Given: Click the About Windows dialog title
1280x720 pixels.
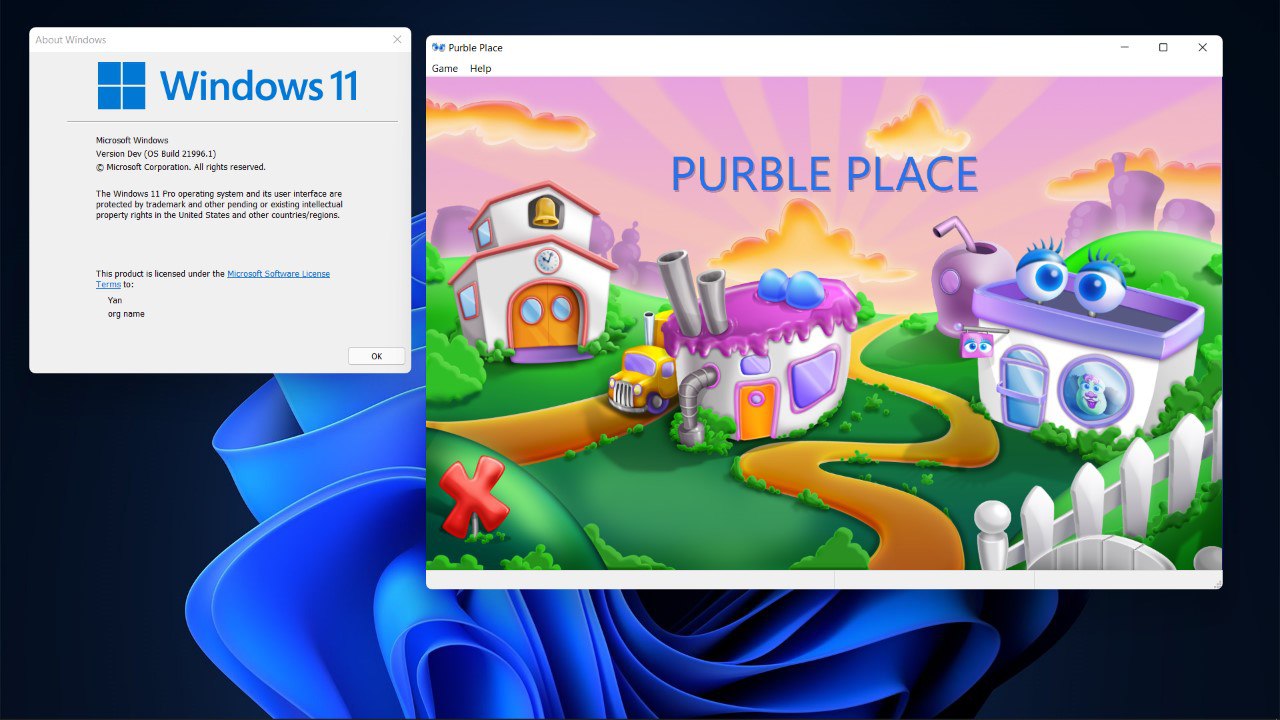Looking at the screenshot, I should [71, 40].
